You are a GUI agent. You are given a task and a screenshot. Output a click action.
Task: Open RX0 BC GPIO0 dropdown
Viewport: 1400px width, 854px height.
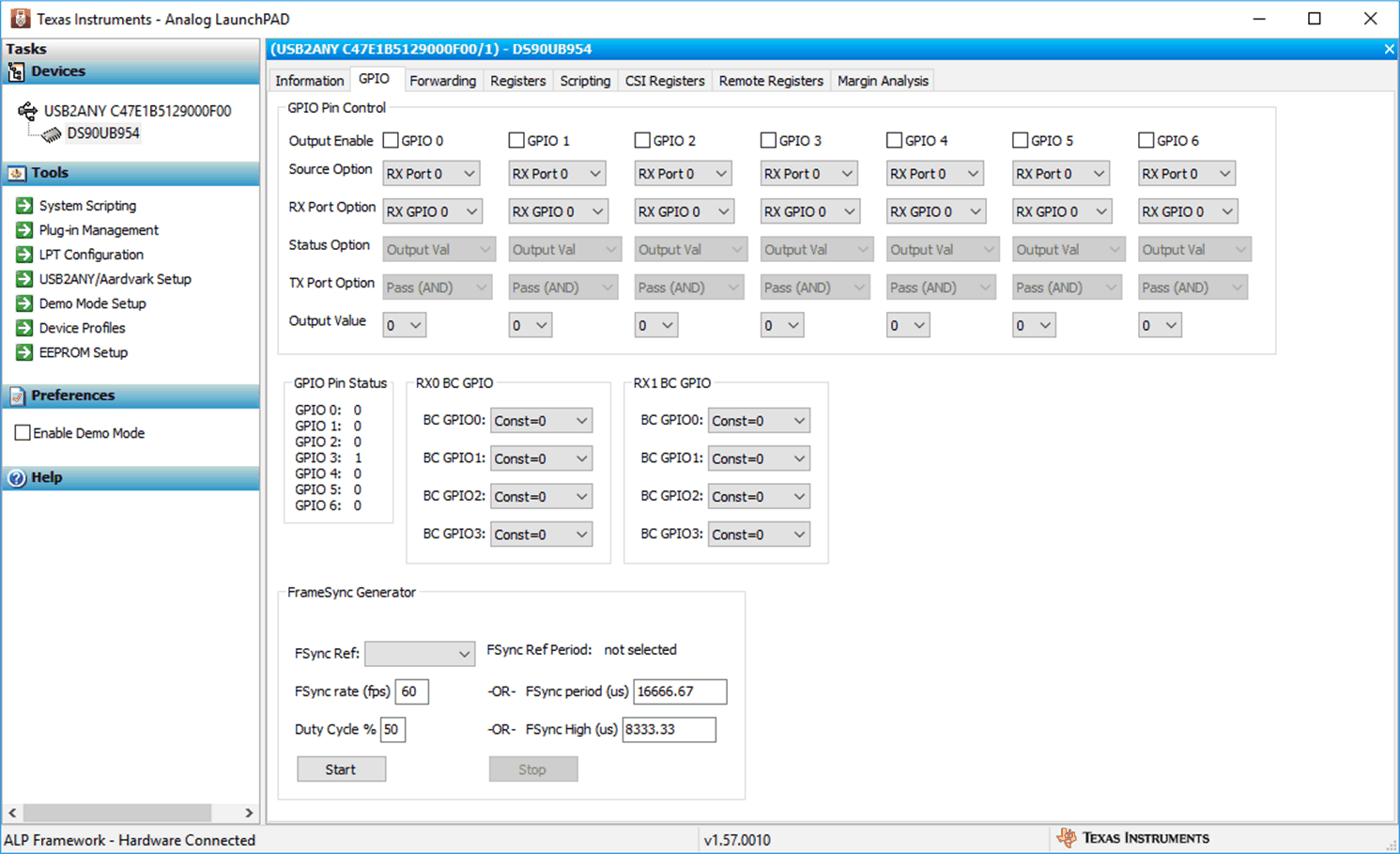point(541,421)
